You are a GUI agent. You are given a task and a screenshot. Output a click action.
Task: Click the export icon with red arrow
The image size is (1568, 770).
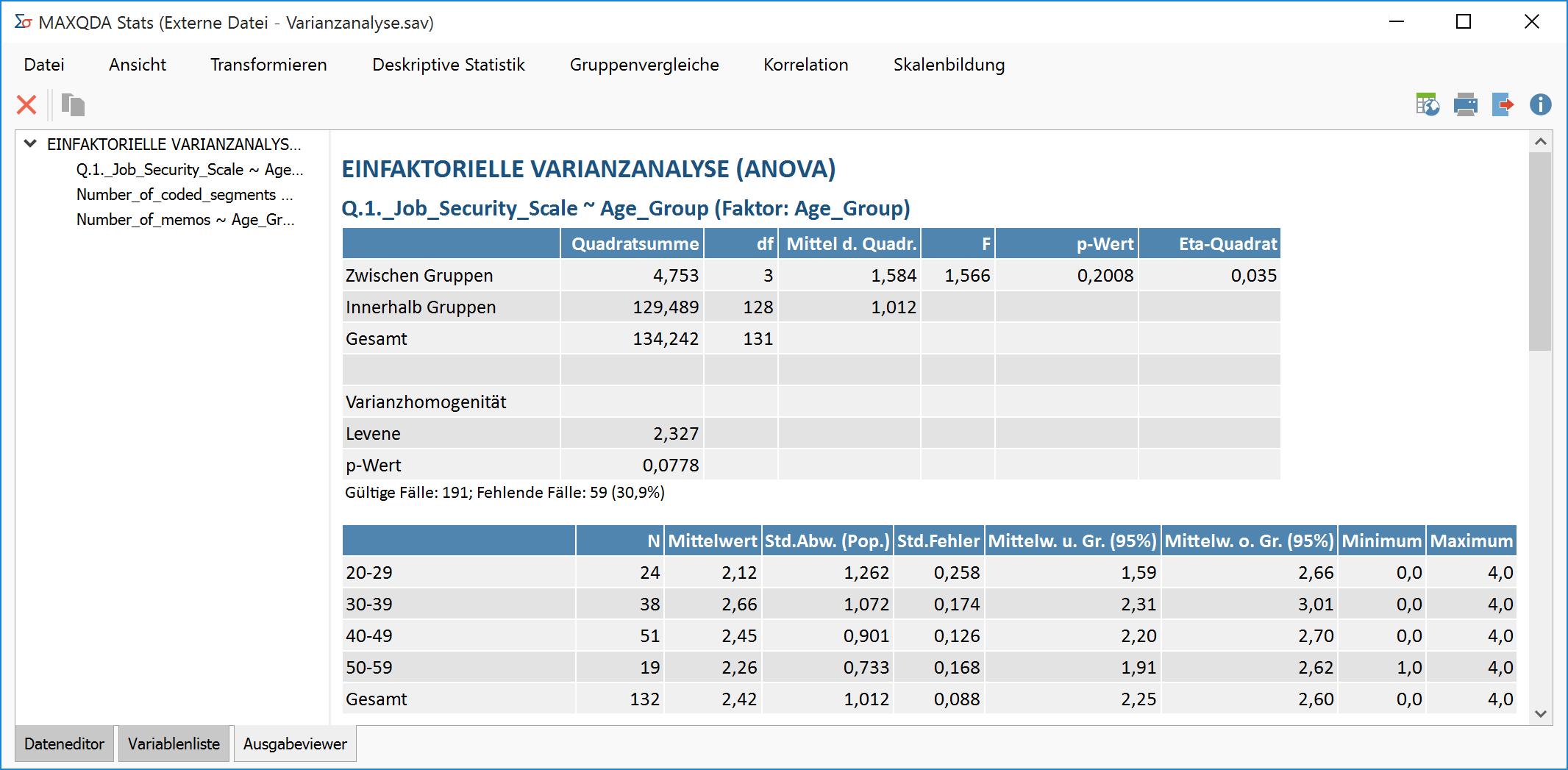1503,105
